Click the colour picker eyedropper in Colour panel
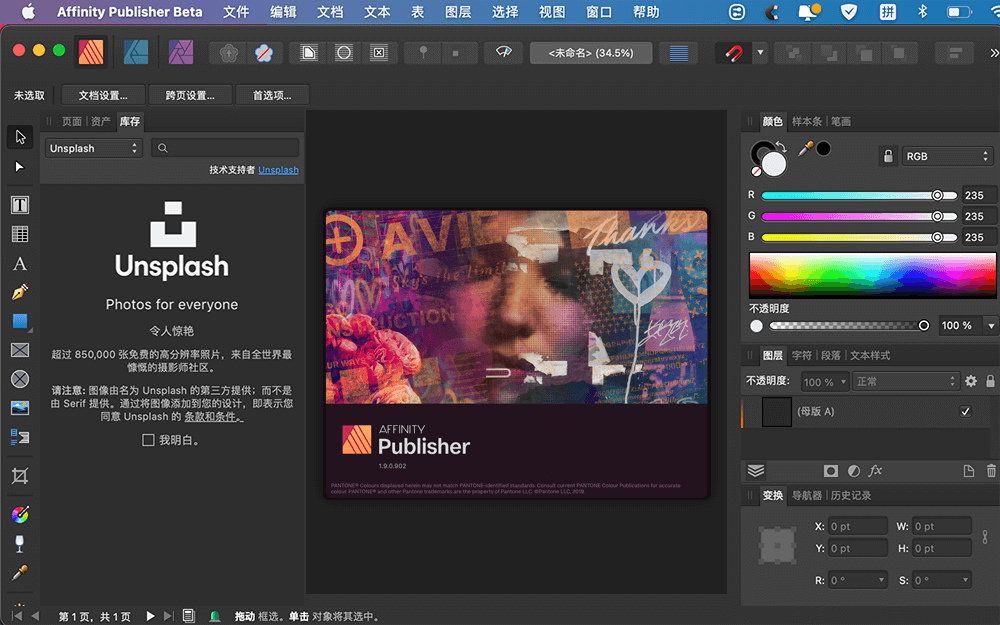Screen dimensions: 1000x625 pyautogui.click(x=805, y=149)
